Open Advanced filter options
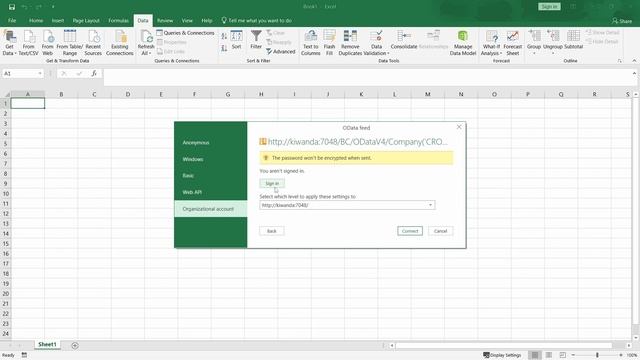Viewport: 640px width, 360px height. pos(280,51)
